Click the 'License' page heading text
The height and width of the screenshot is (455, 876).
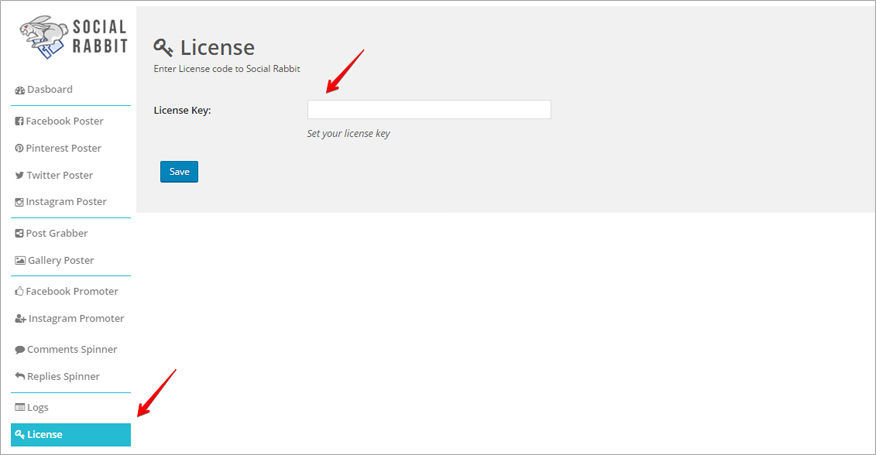pyautogui.click(x=217, y=48)
